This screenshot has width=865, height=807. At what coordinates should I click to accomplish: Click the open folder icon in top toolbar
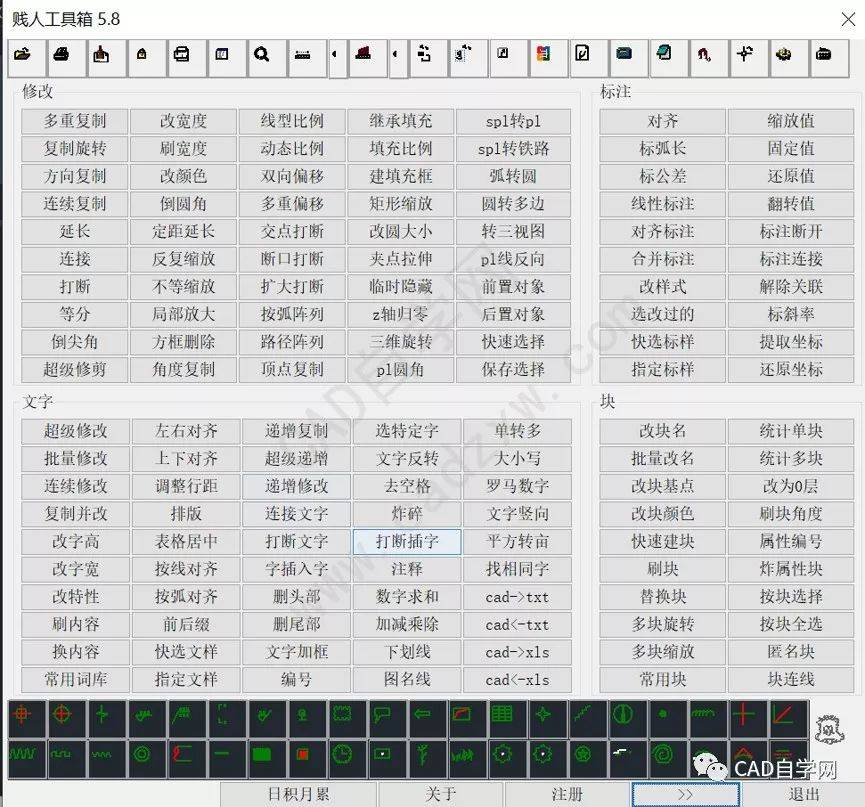point(22,56)
